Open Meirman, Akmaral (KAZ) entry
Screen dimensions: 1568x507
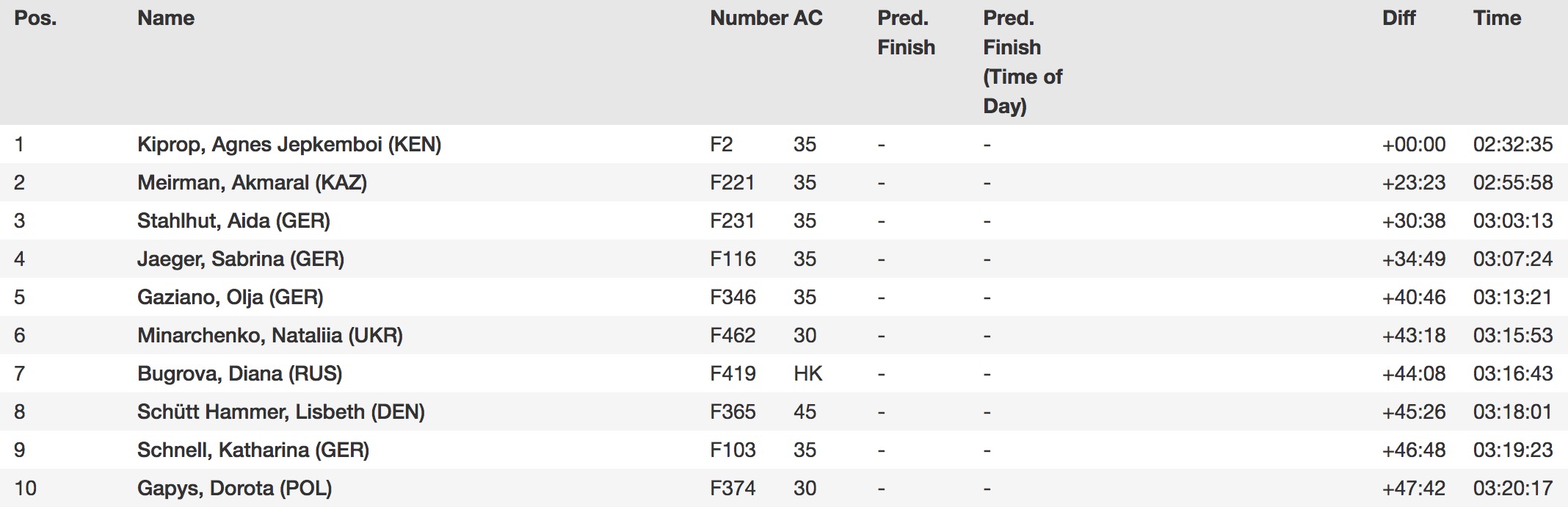(x=252, y=183)
